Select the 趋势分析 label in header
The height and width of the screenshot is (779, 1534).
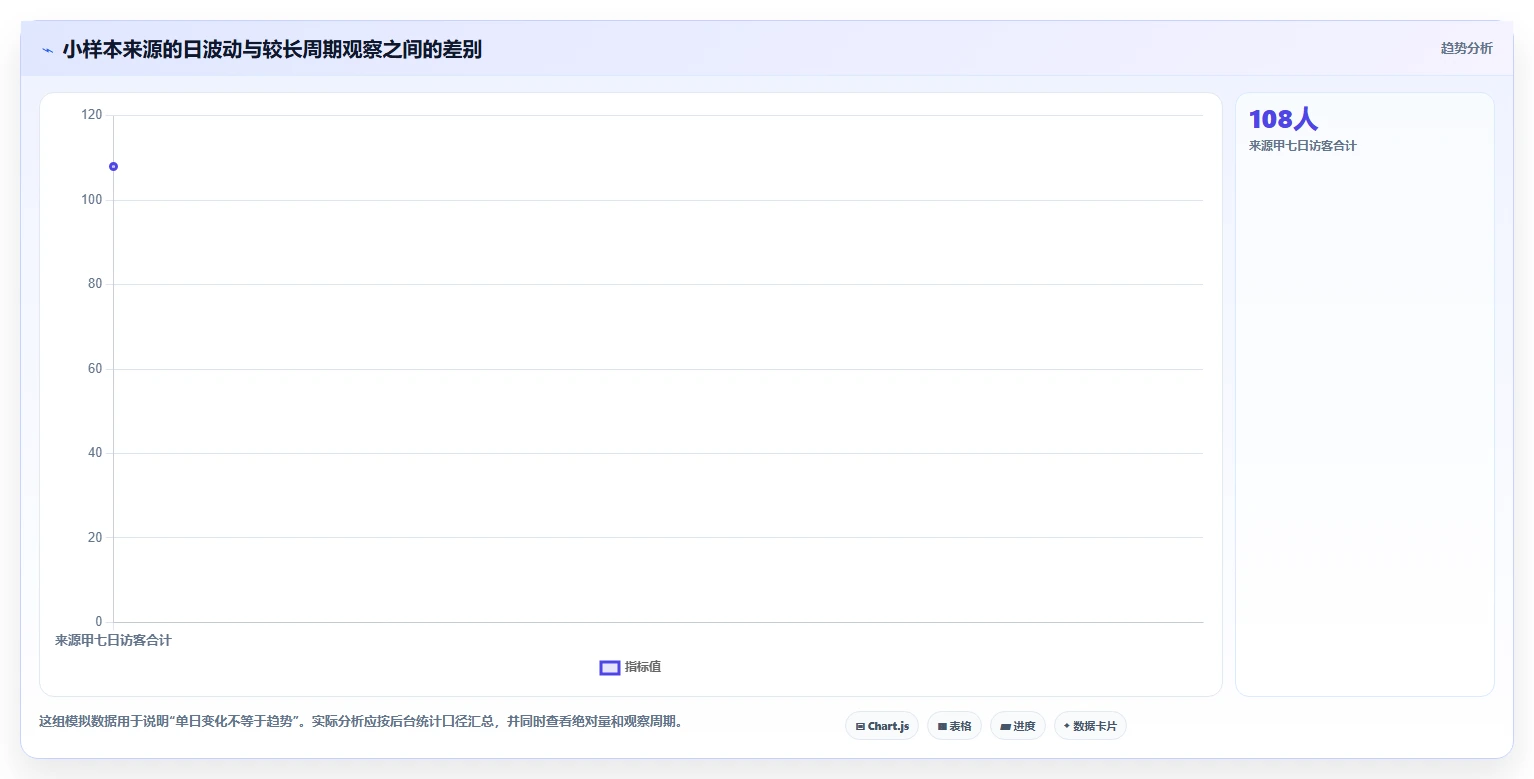[x=1466, y=49]
